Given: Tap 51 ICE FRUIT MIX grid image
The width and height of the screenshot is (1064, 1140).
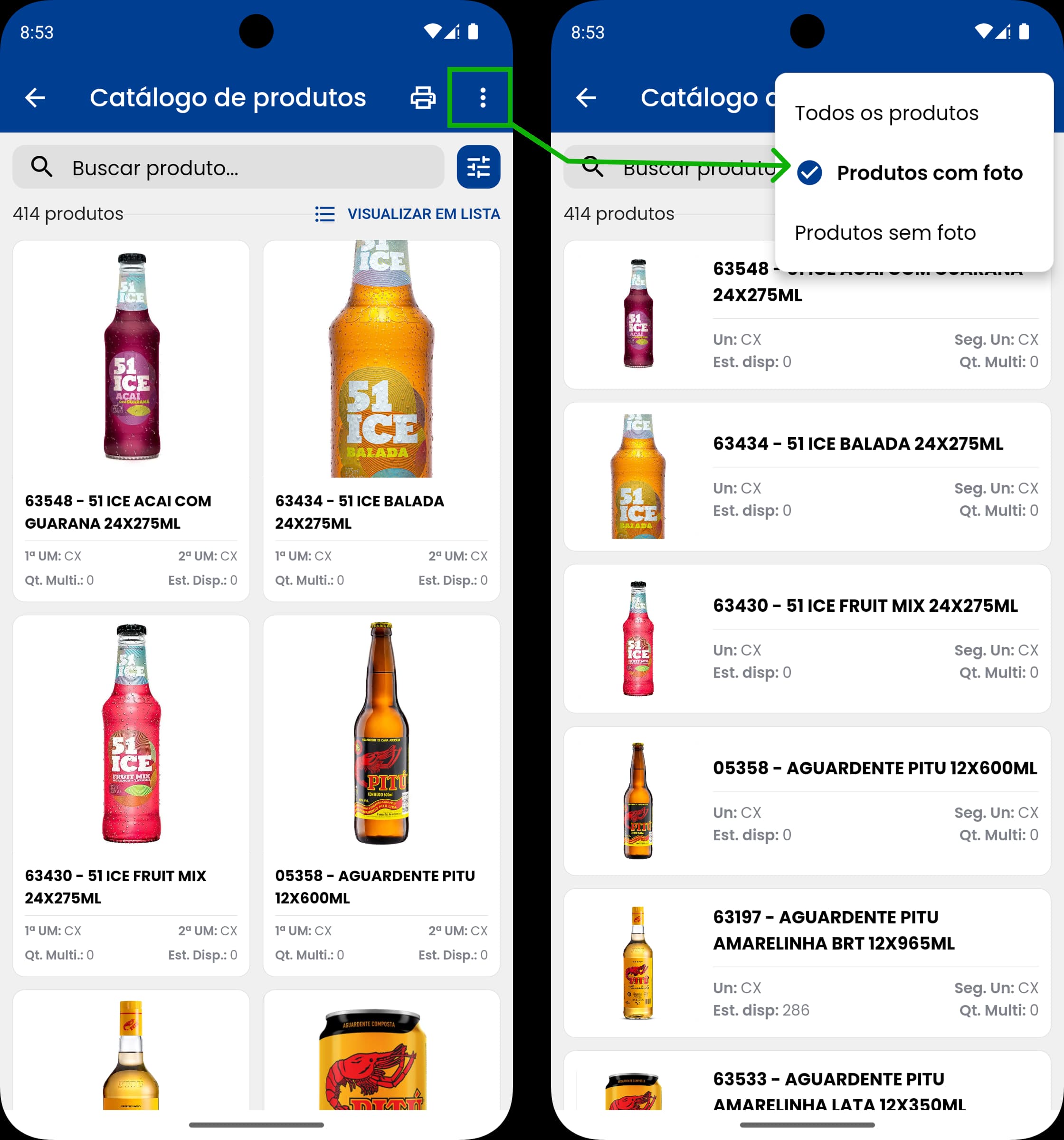Looking at the screenshot, I should coord(131,733).
